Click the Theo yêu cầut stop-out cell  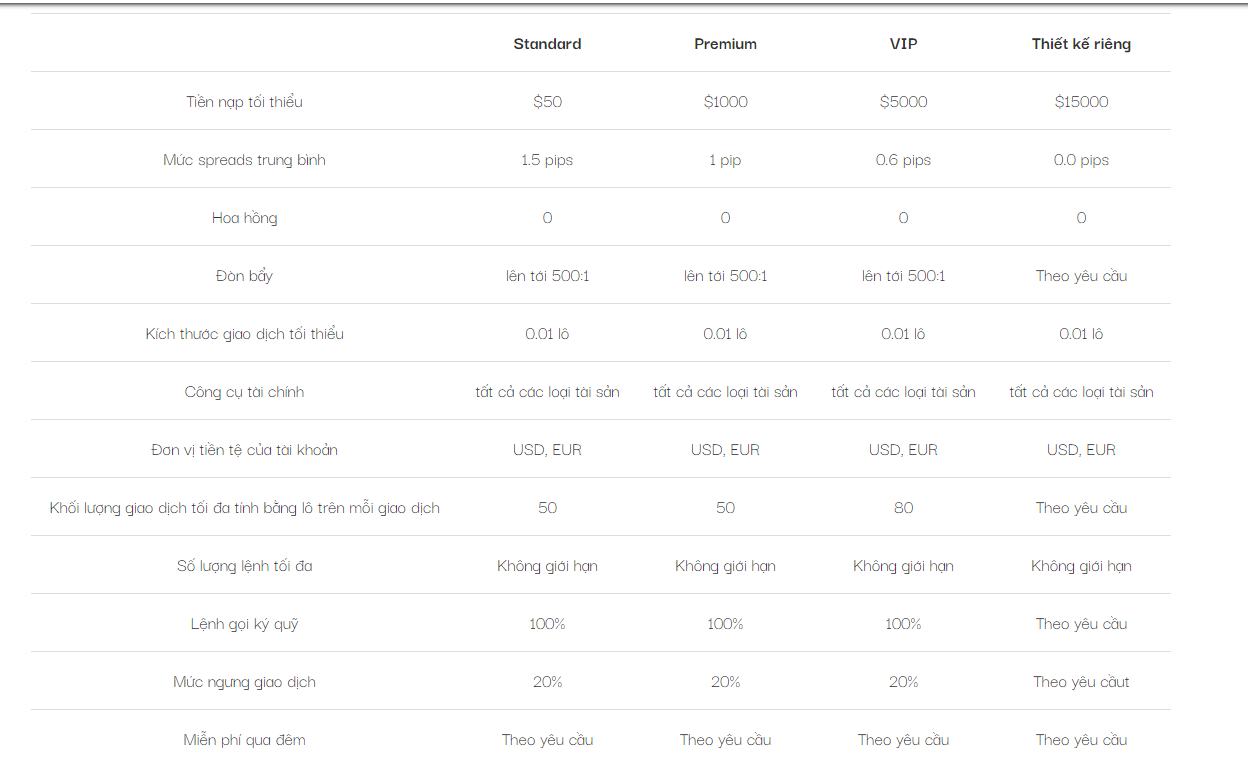(1081, 682)
